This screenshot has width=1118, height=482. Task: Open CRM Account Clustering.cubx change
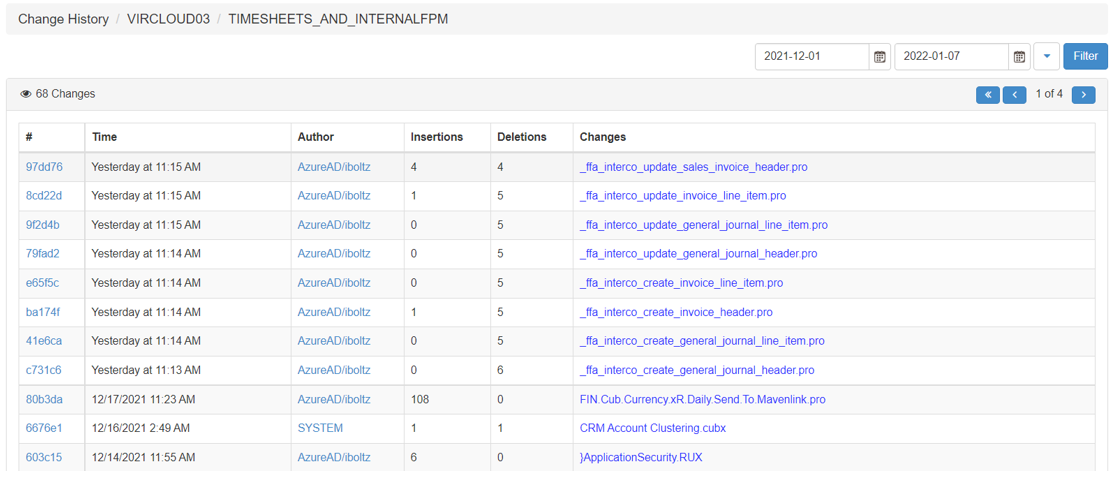(x=652, y=428)
